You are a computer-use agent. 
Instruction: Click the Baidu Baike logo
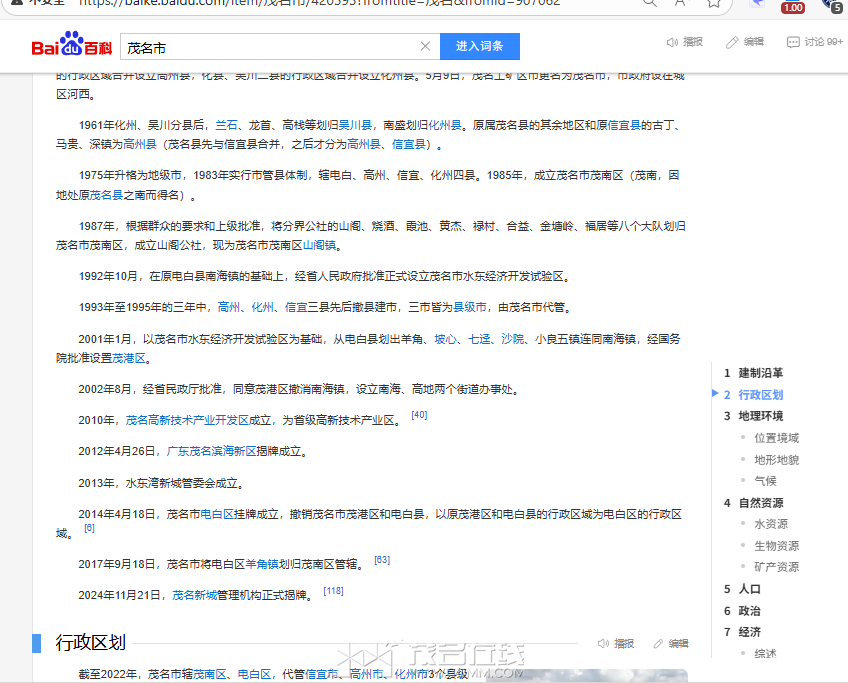point(71,46)
